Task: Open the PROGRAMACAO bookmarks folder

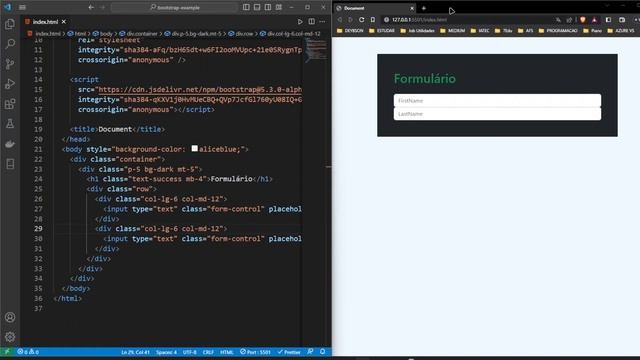Action: pos(558,31)
